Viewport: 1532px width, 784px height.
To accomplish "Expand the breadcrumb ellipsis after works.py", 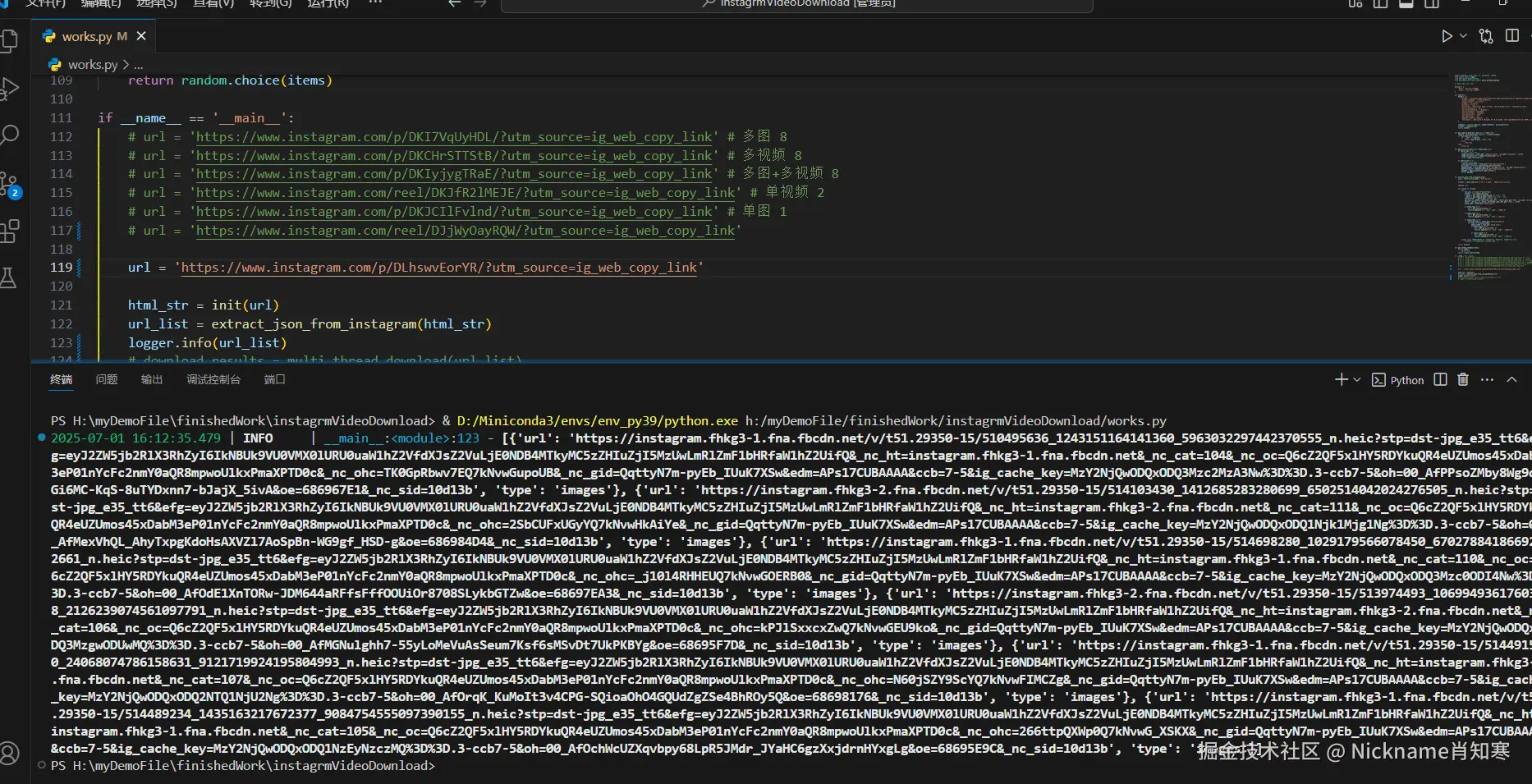I will click(x=139, y=64).
